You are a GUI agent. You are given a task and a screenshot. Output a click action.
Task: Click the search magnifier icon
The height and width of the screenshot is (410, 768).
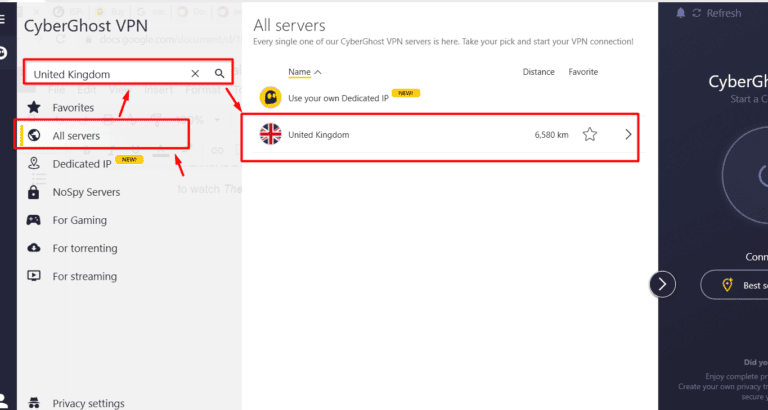[x=219, y=74]
